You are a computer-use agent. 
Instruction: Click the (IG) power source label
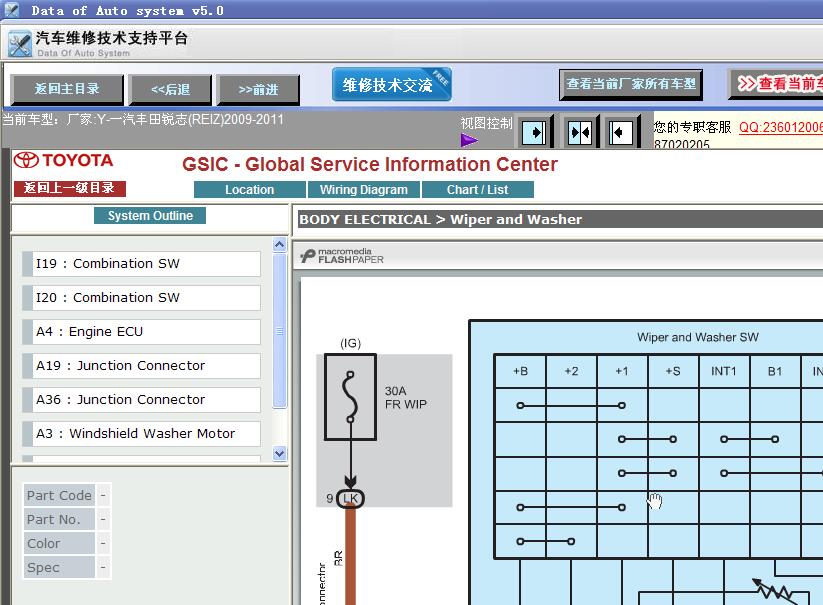351,343
